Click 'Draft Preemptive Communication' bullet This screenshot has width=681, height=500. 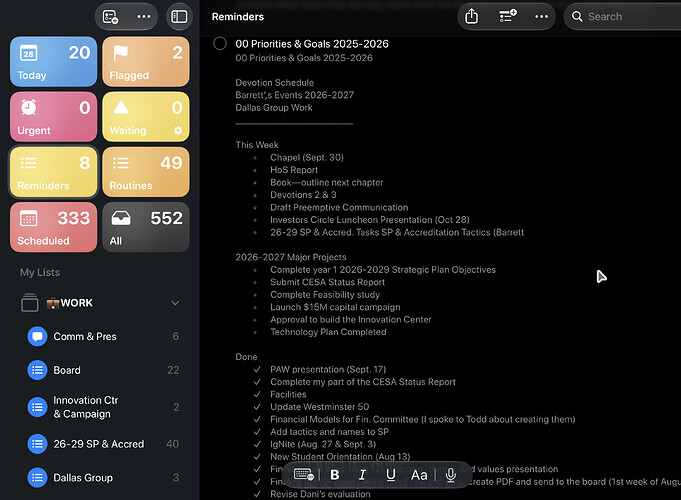(339, 207)
